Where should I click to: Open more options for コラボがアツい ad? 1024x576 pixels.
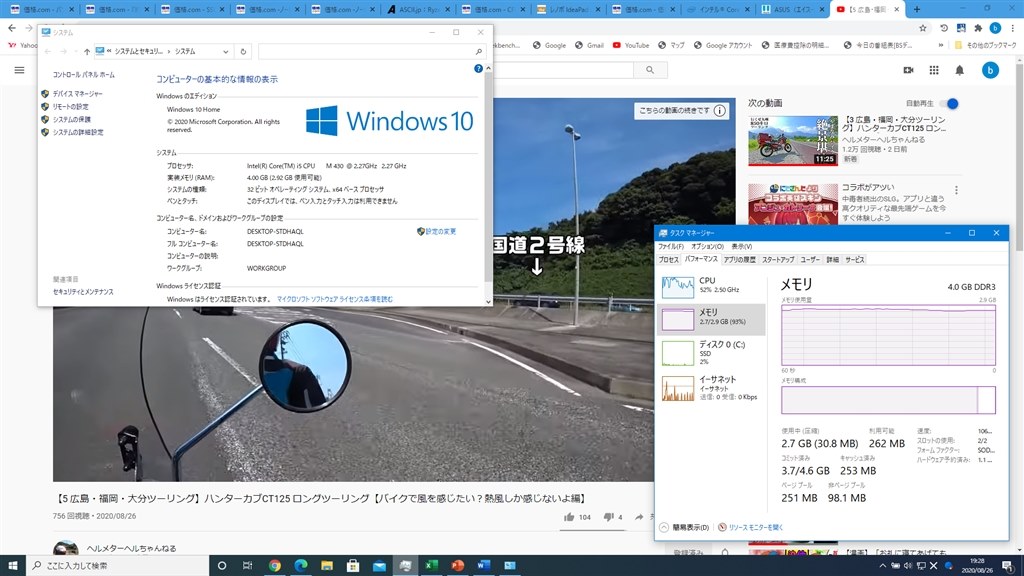[x=956, y=190]
